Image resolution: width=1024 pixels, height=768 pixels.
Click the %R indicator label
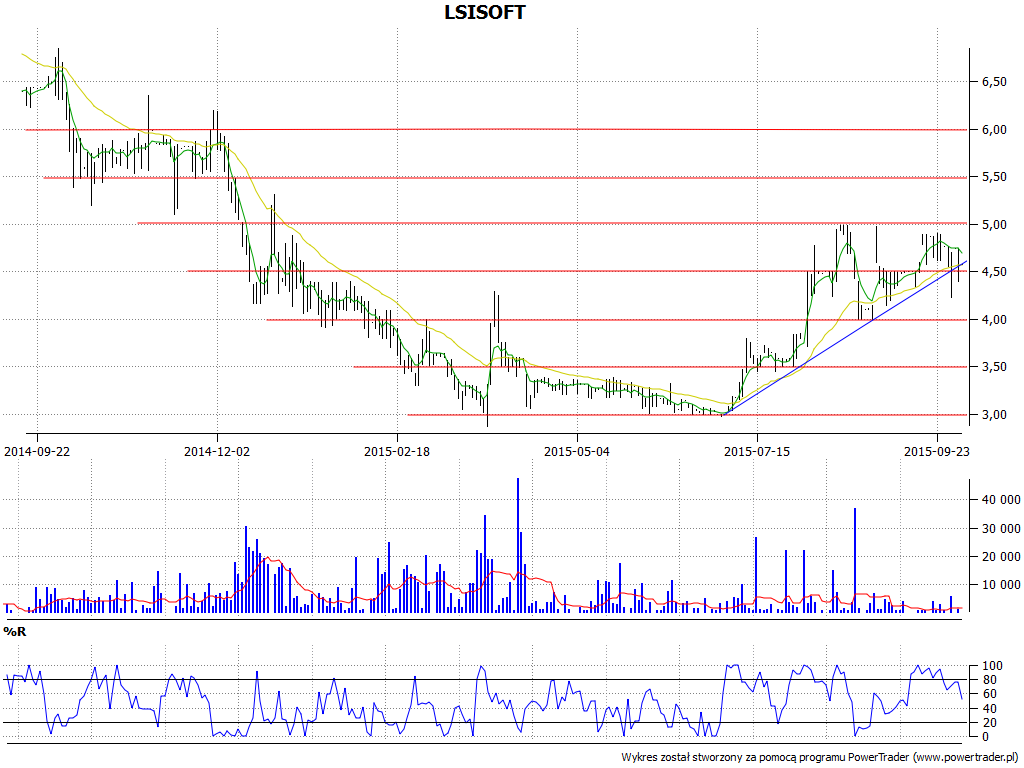(x=14, y=632)
